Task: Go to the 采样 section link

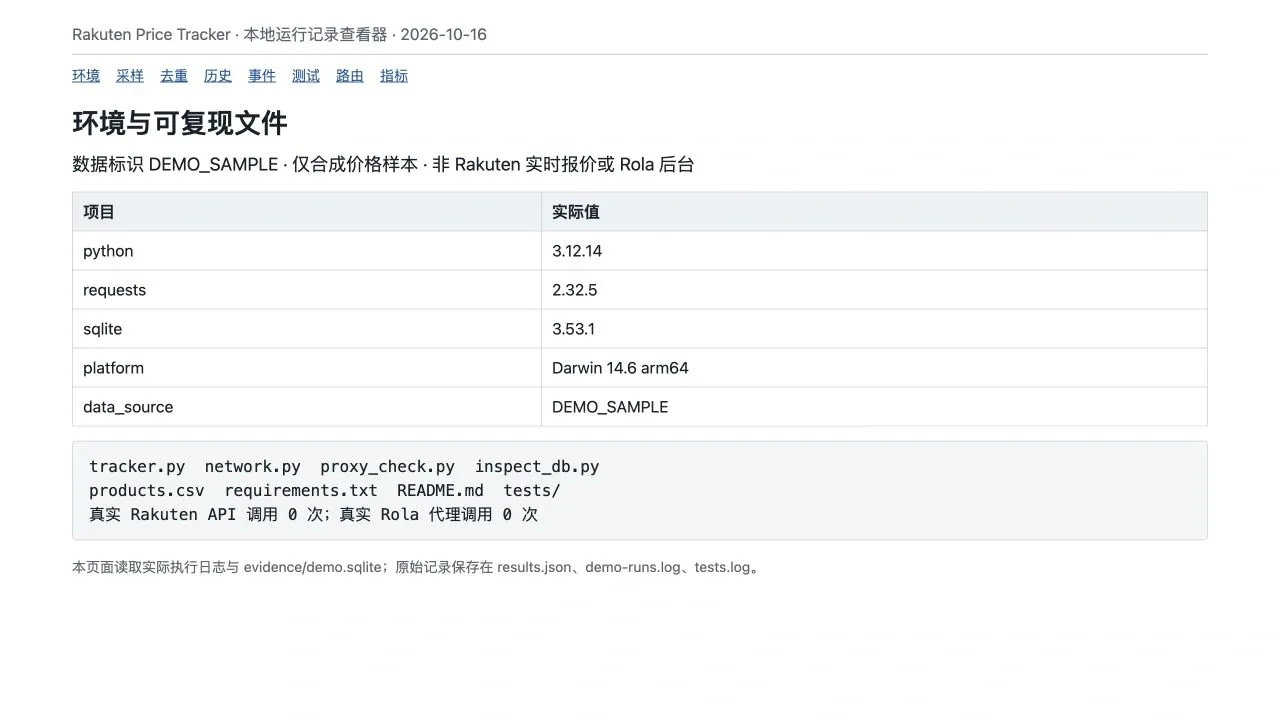Action: 130,76
